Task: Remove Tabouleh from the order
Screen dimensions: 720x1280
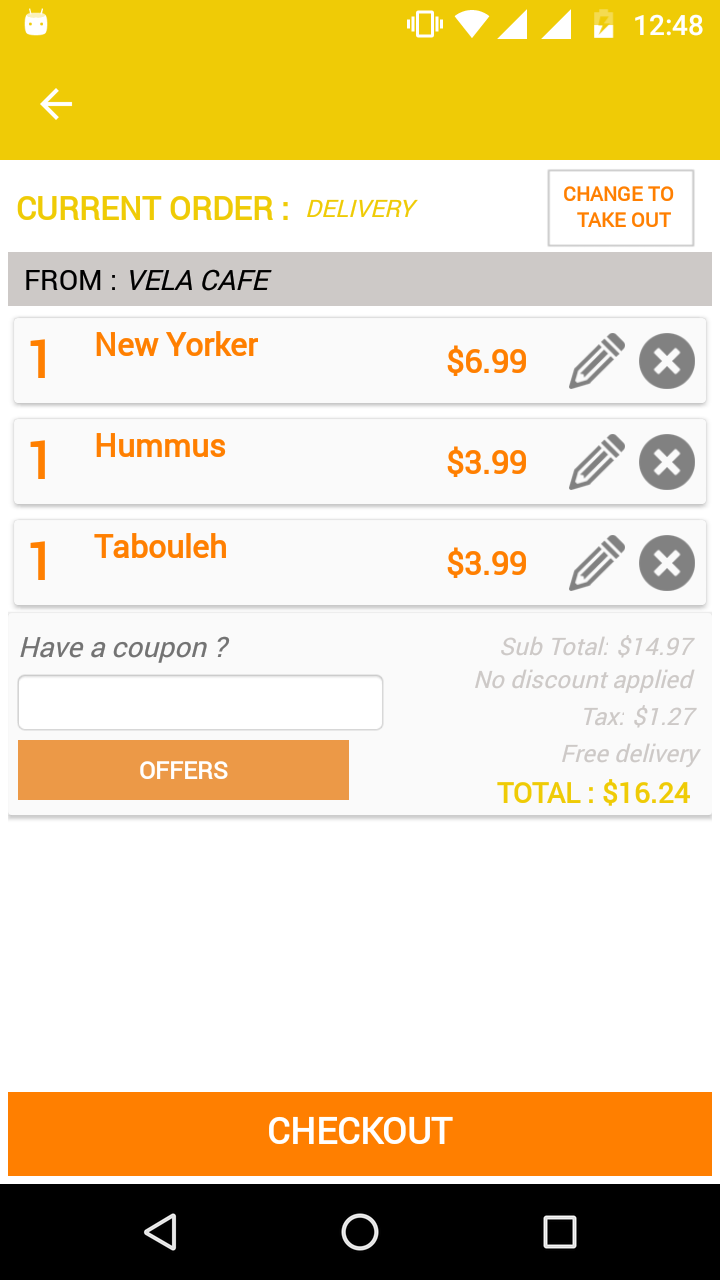Action: click(667, 563)
